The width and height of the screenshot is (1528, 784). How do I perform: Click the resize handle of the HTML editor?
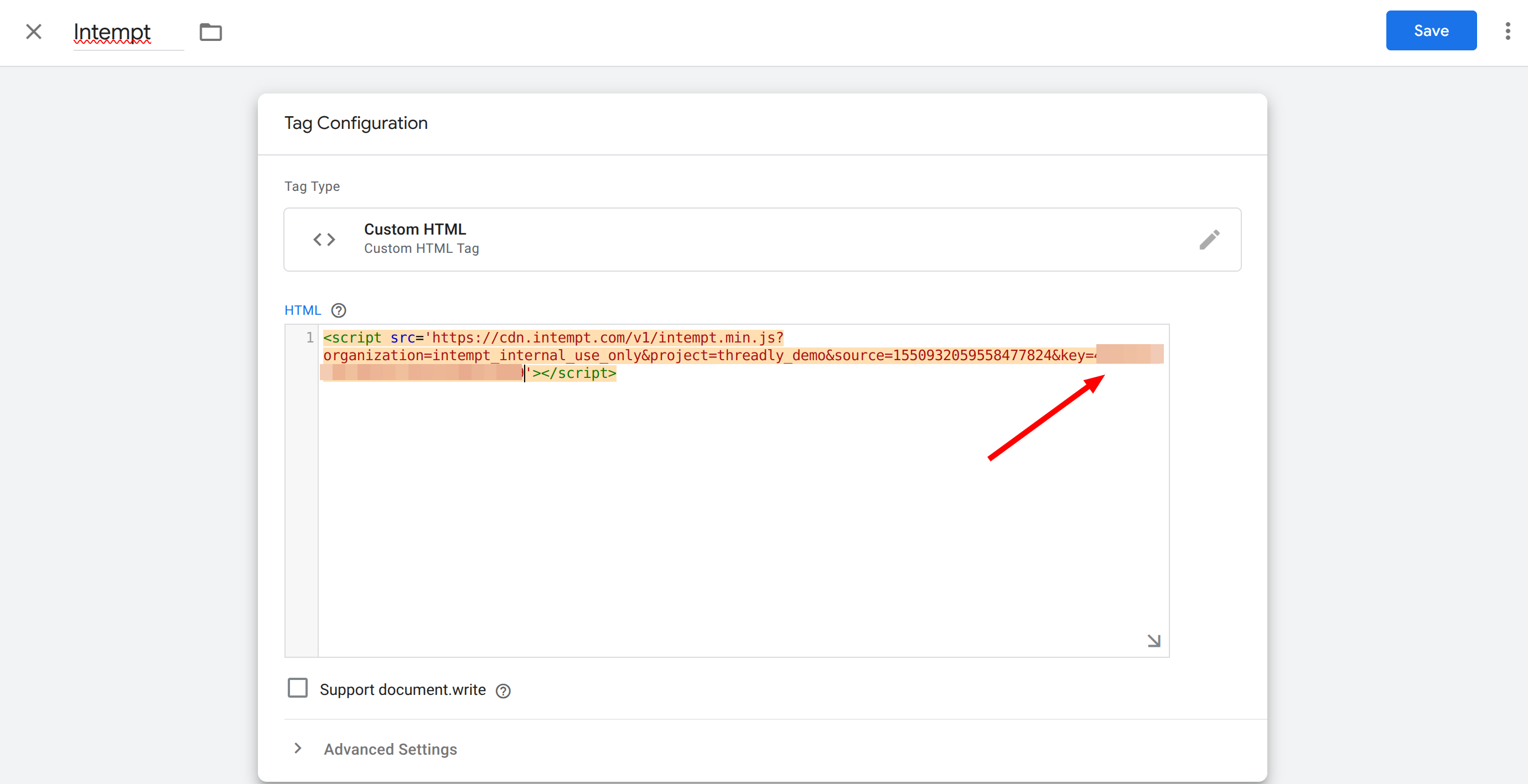1153,641
